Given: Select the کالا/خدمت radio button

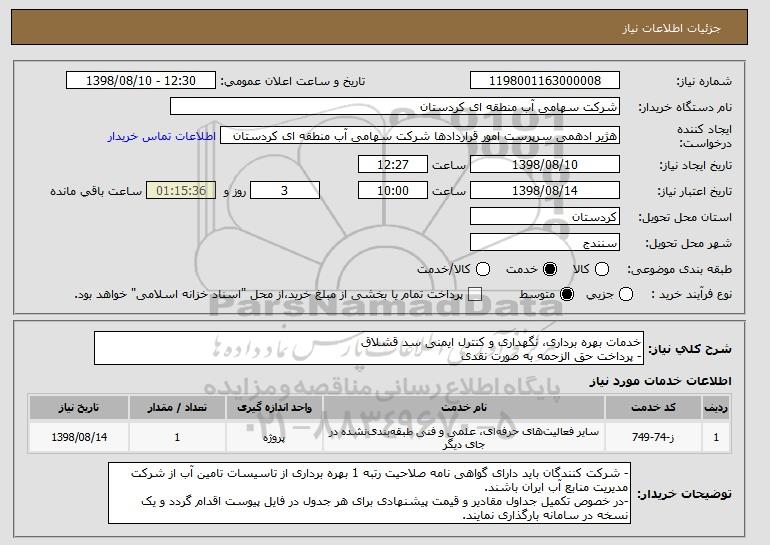Looking at the screenshot, I should coord(483,269).
